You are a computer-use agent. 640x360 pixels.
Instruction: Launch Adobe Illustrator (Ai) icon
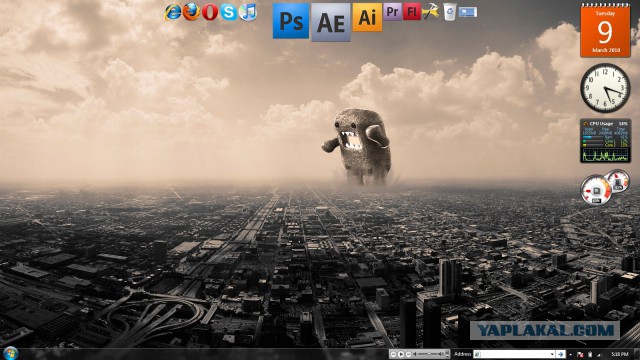coord(367,18)
